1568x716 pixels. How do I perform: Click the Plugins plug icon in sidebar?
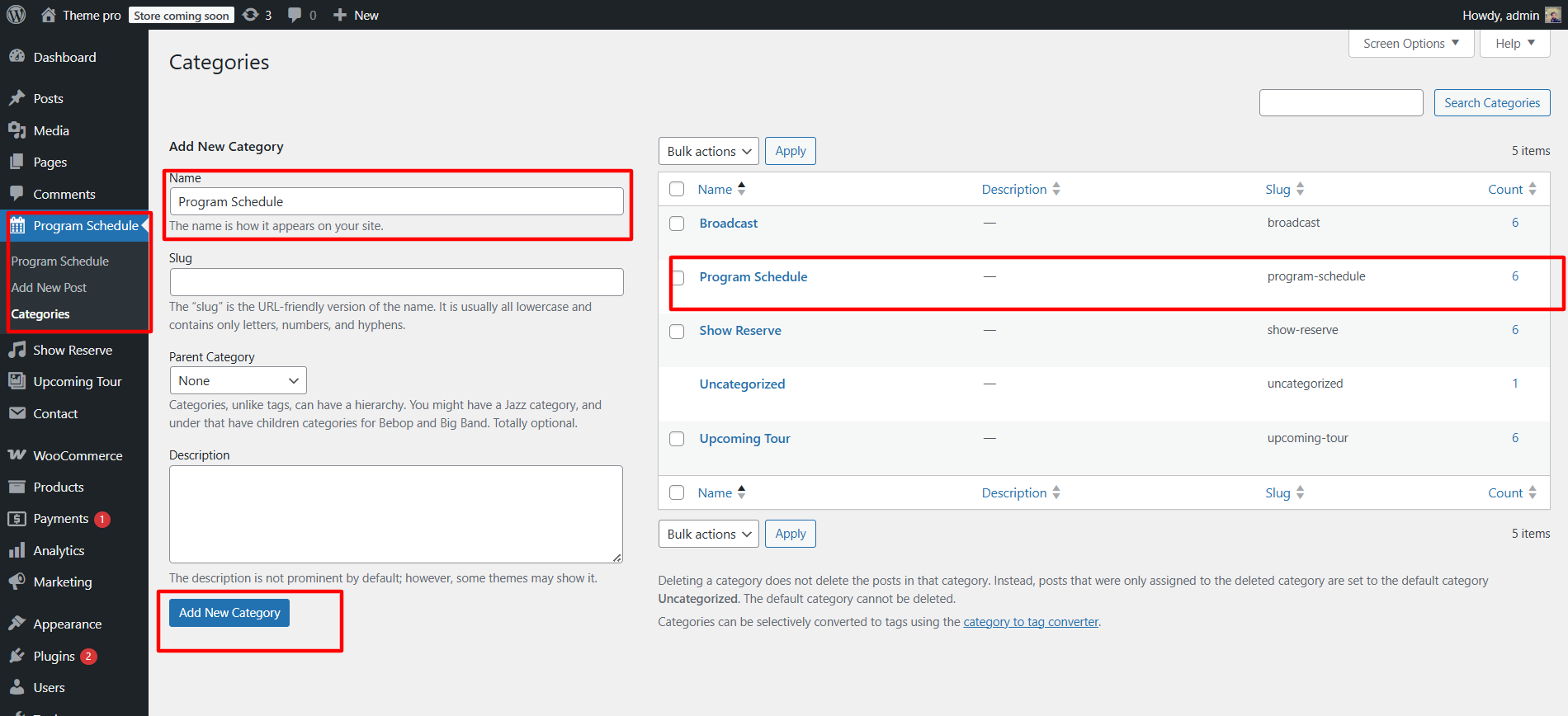click(17, 656)
